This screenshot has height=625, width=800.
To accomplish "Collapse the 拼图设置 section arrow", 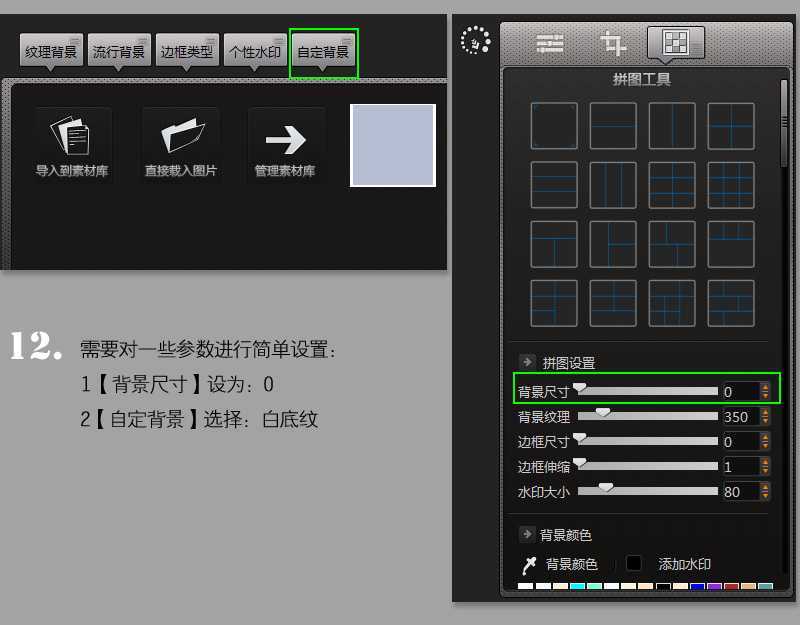I will (x=527, y=362).
